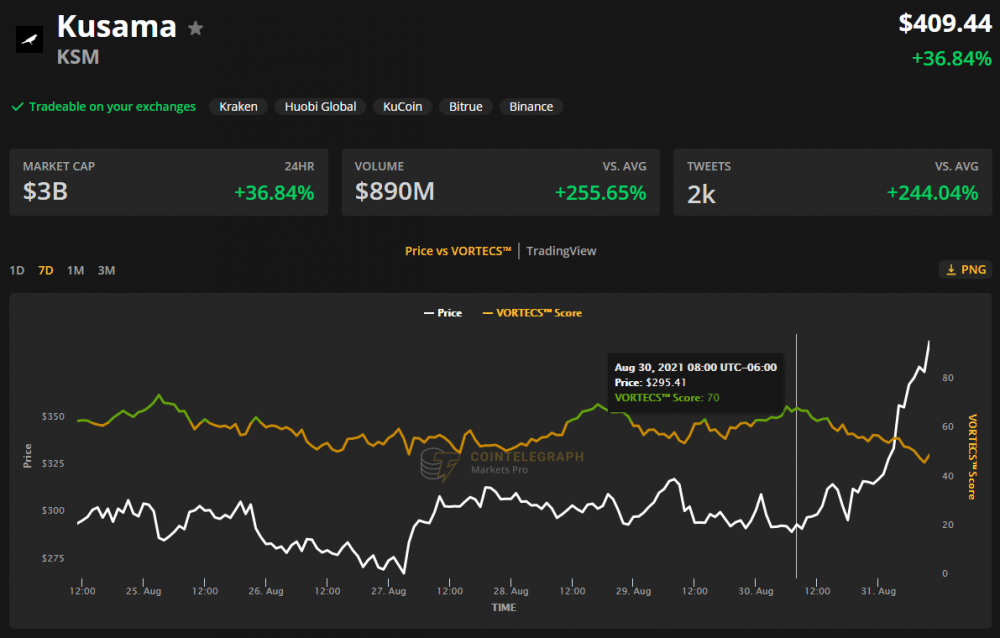Click the $275 price axis label

pos(53,558)
